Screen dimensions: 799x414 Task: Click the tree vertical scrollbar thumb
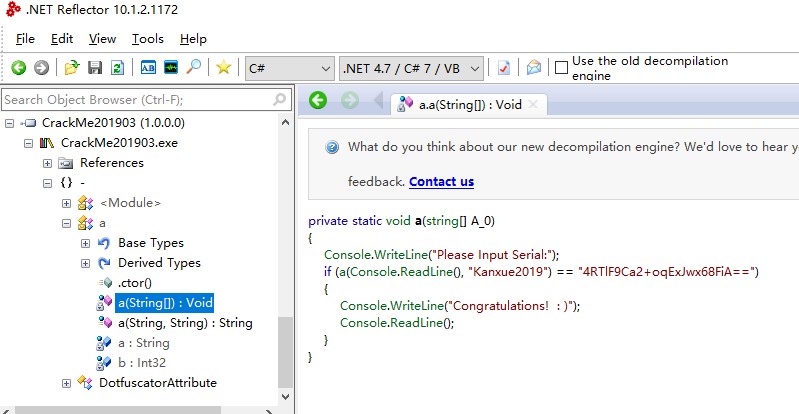(285, 352)
